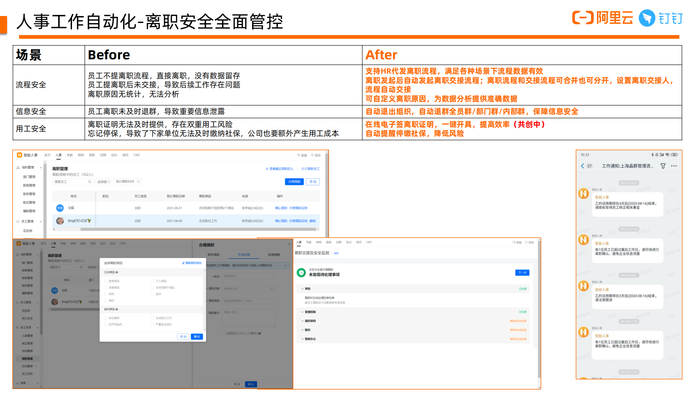
Task: Tap 3天后 probation message bubble on phone
Action: 627,297
